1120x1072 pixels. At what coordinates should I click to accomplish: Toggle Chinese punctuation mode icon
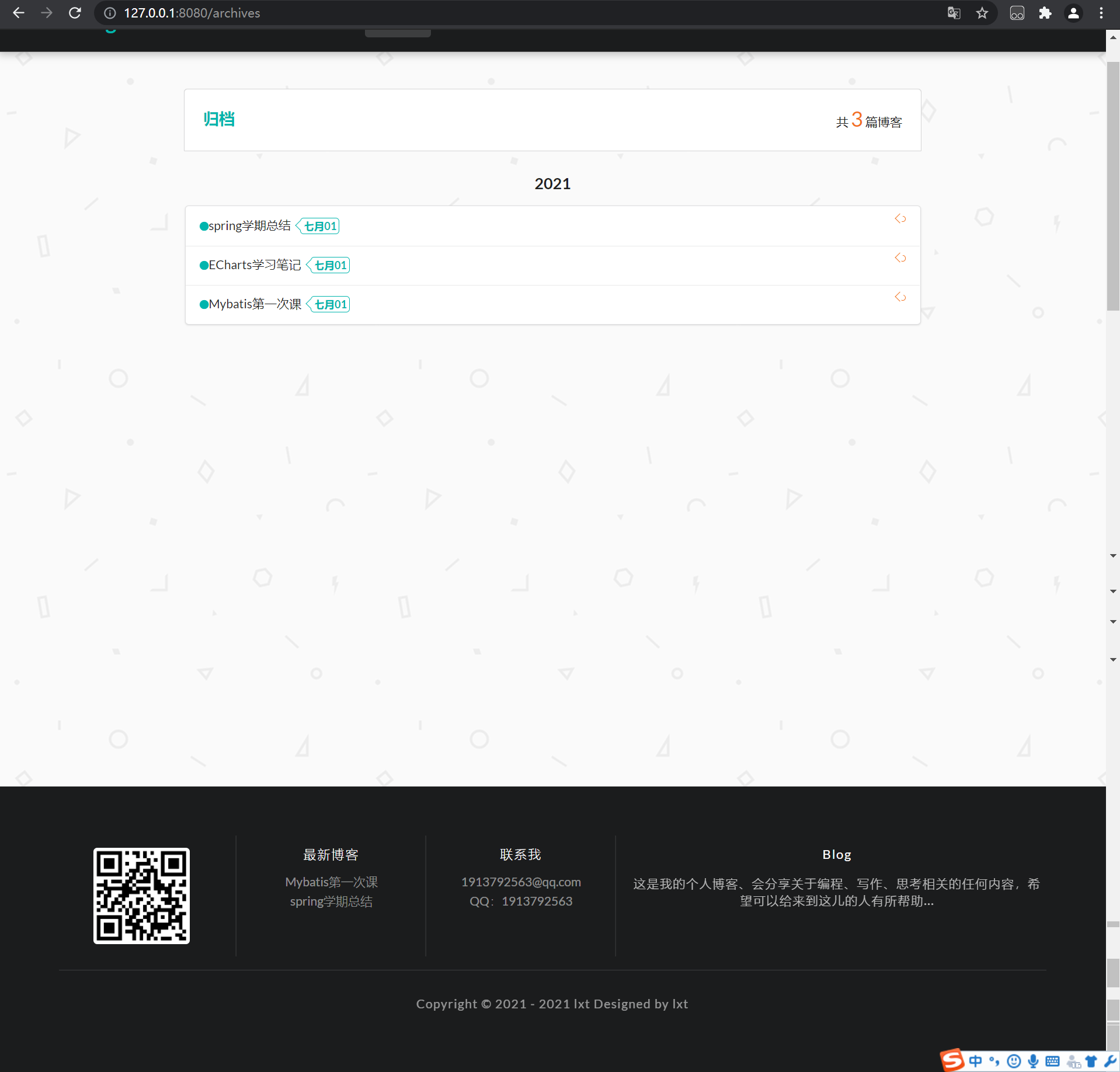[x=994, y=1061]
